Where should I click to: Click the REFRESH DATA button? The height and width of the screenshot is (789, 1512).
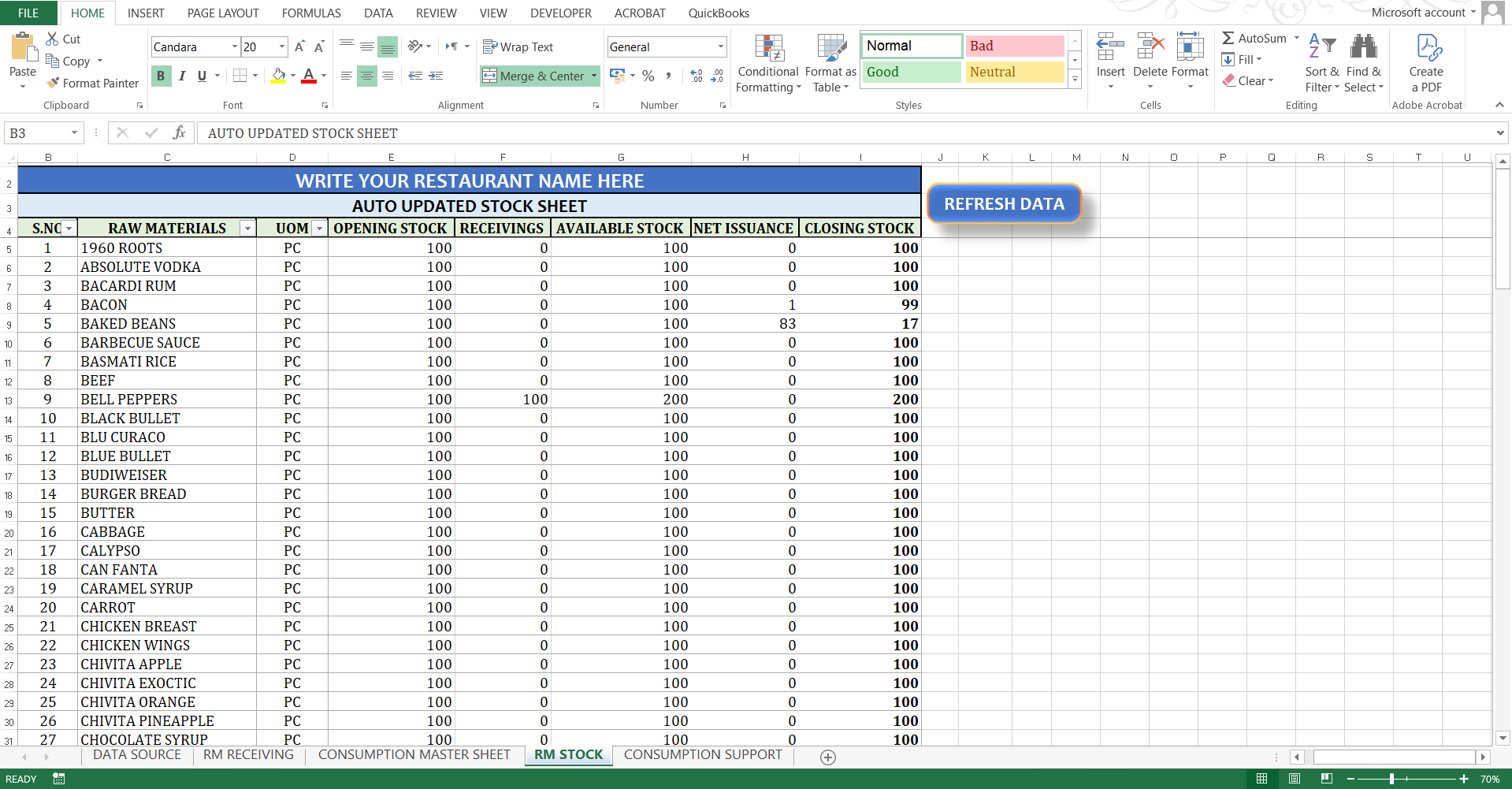point(1004,203)
